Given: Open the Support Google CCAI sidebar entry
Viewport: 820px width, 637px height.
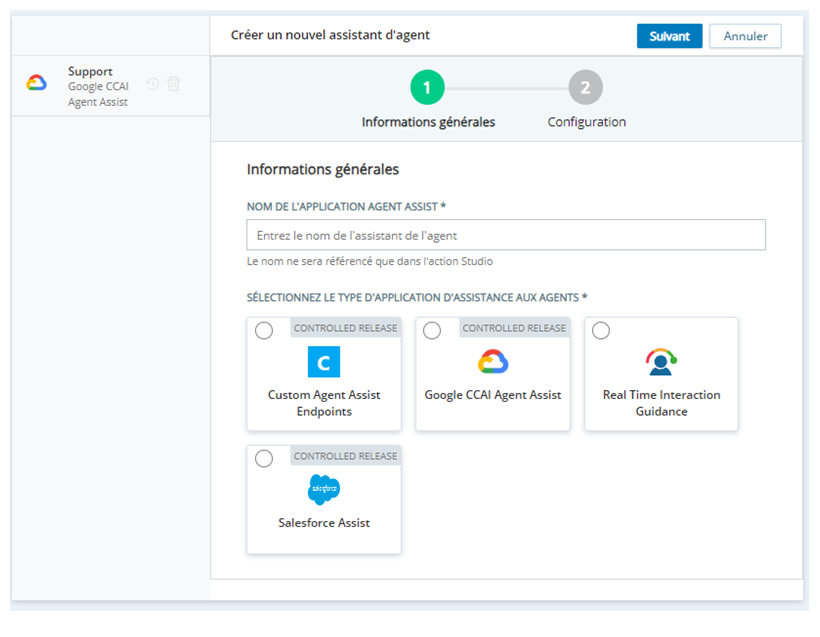Looking at the screenshot, I should point(110,86).
